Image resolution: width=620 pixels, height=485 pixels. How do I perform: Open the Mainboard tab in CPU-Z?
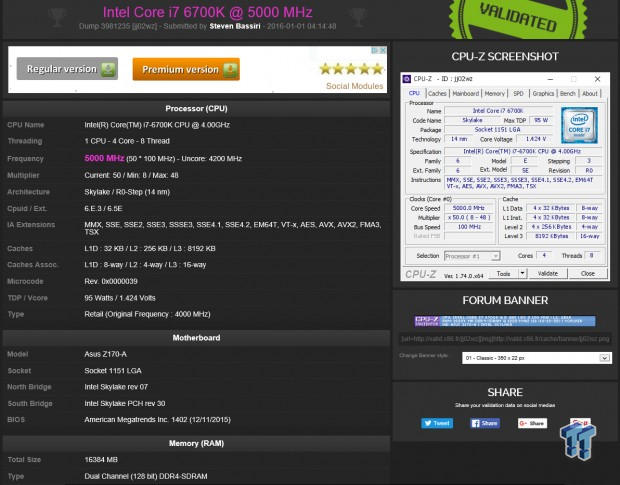pyautogui.click(x=465, y=94)
